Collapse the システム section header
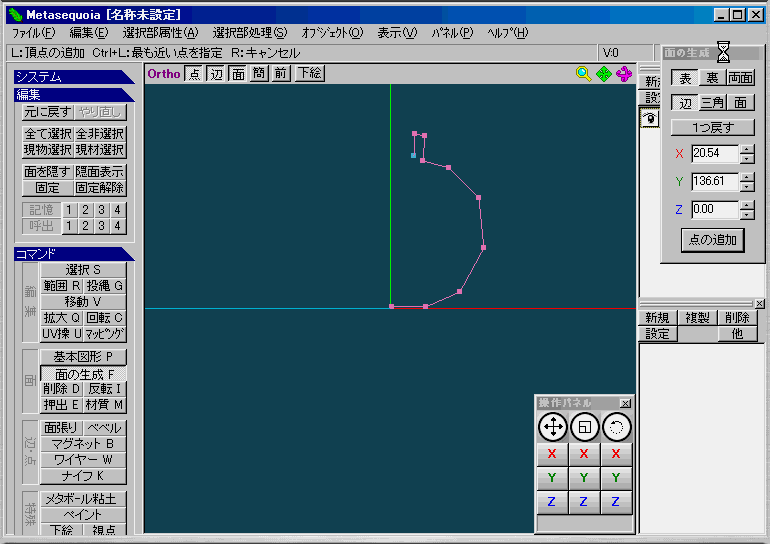Viewport: 770px width, 545px height. (74, 77)
